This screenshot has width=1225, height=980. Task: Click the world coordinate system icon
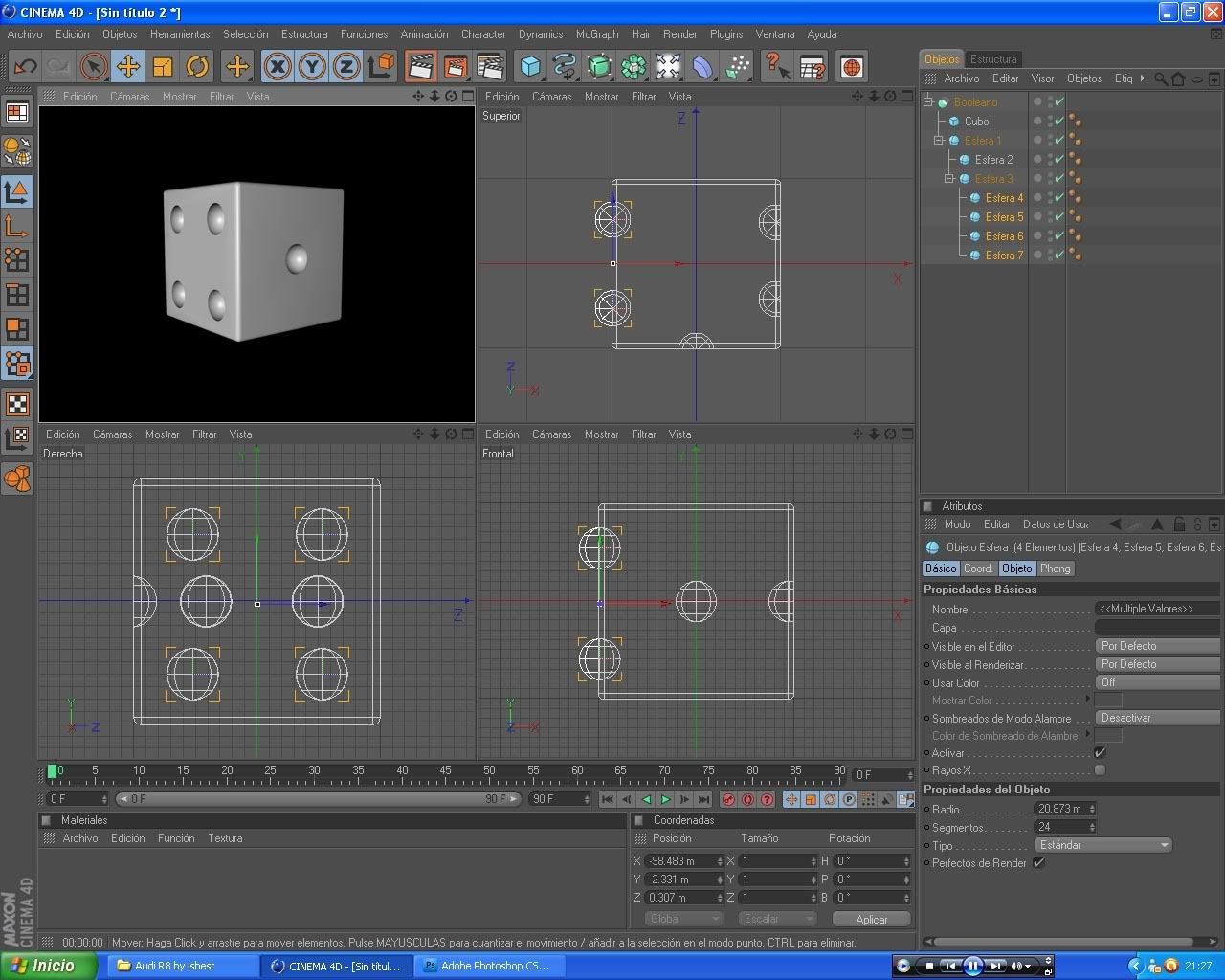coord(381,67)
